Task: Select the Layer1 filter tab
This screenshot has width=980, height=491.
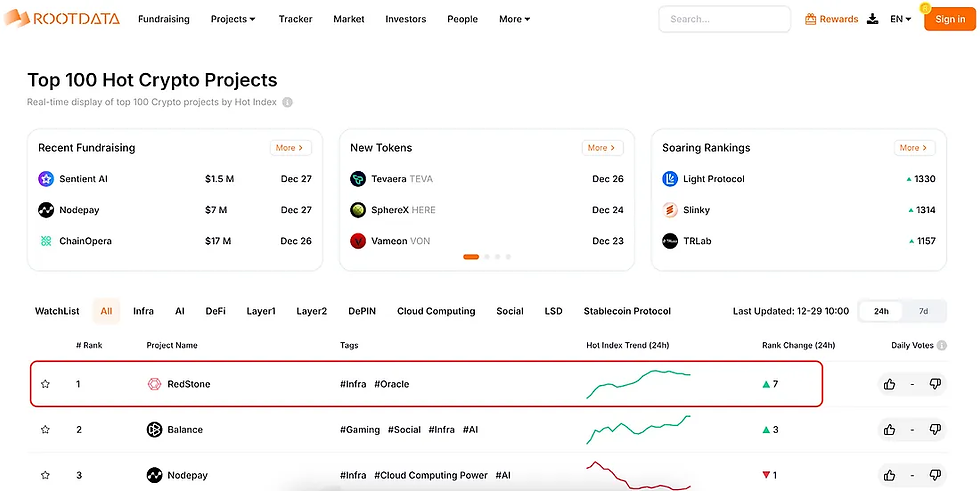Action: click(261, 311)
